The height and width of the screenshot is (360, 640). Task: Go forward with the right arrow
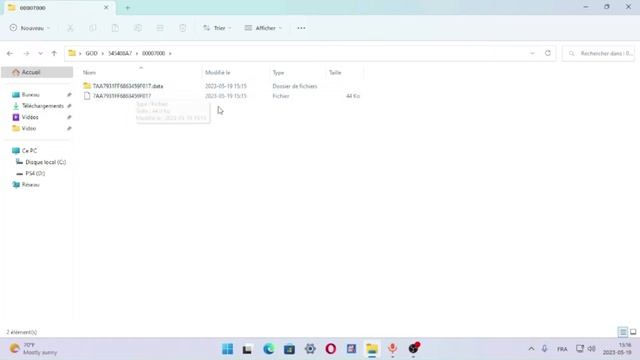click(27, 53)
